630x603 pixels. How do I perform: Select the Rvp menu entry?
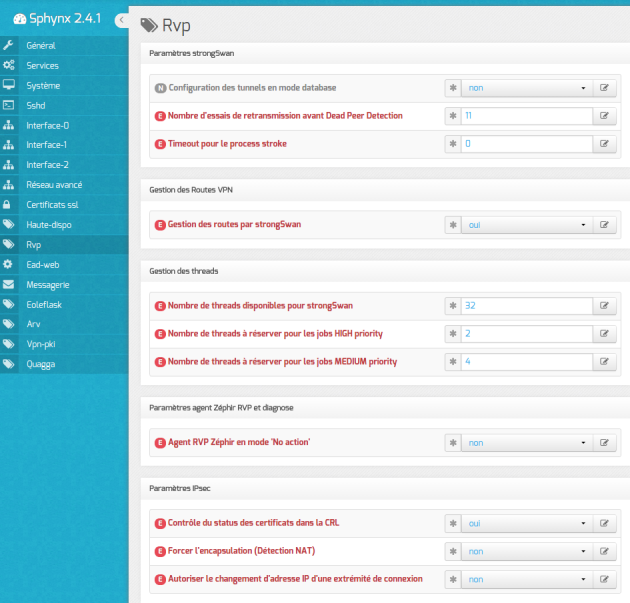(x=64, y=245)
